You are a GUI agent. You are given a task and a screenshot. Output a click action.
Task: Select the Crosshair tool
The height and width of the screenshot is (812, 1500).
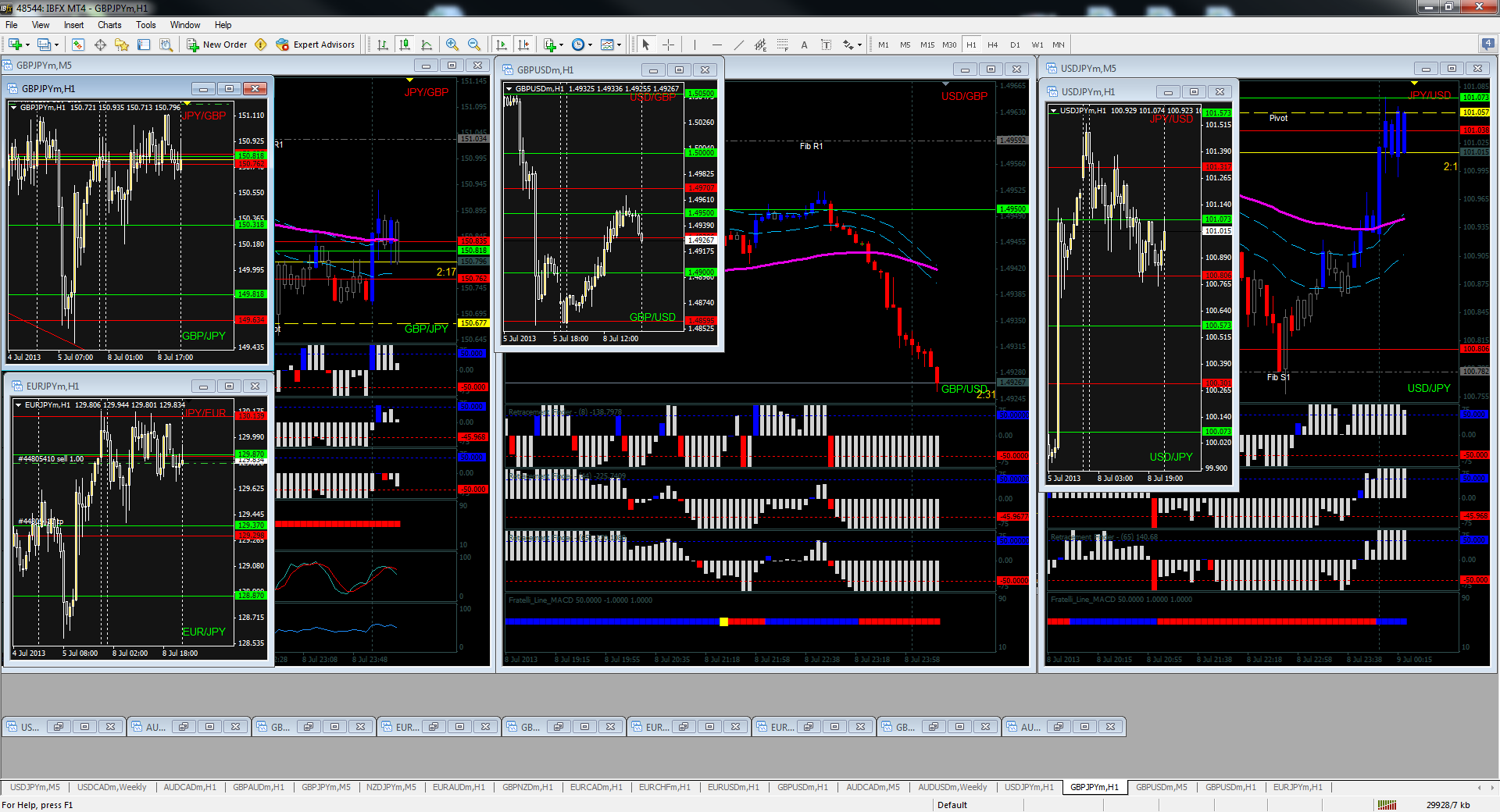click(x=668, y=45)
